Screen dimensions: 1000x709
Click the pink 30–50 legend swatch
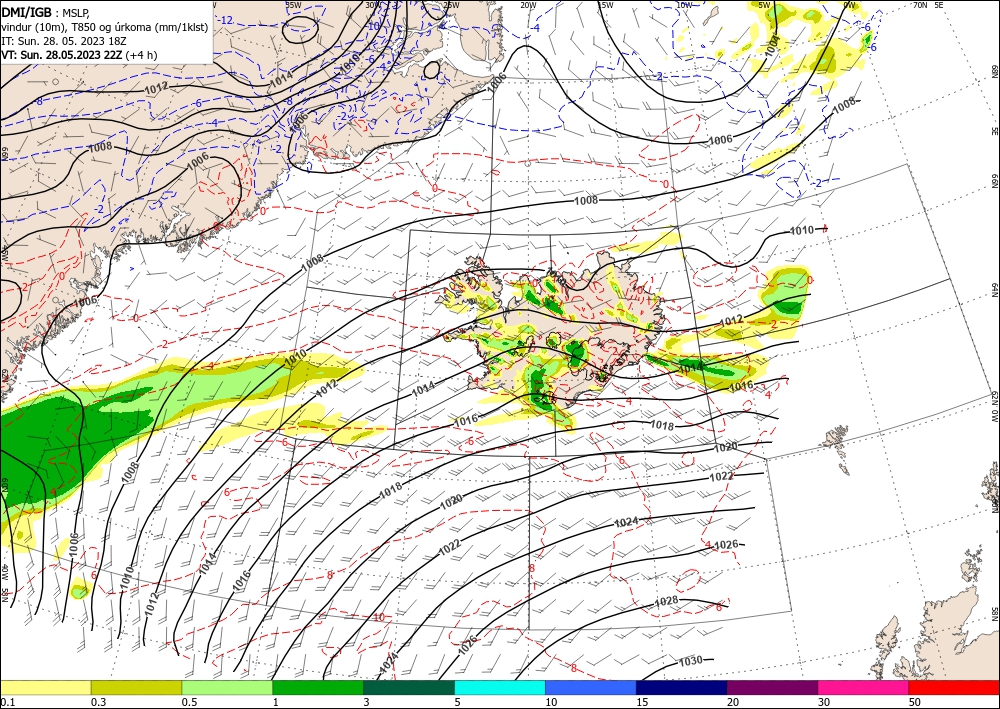click(864, 687)
